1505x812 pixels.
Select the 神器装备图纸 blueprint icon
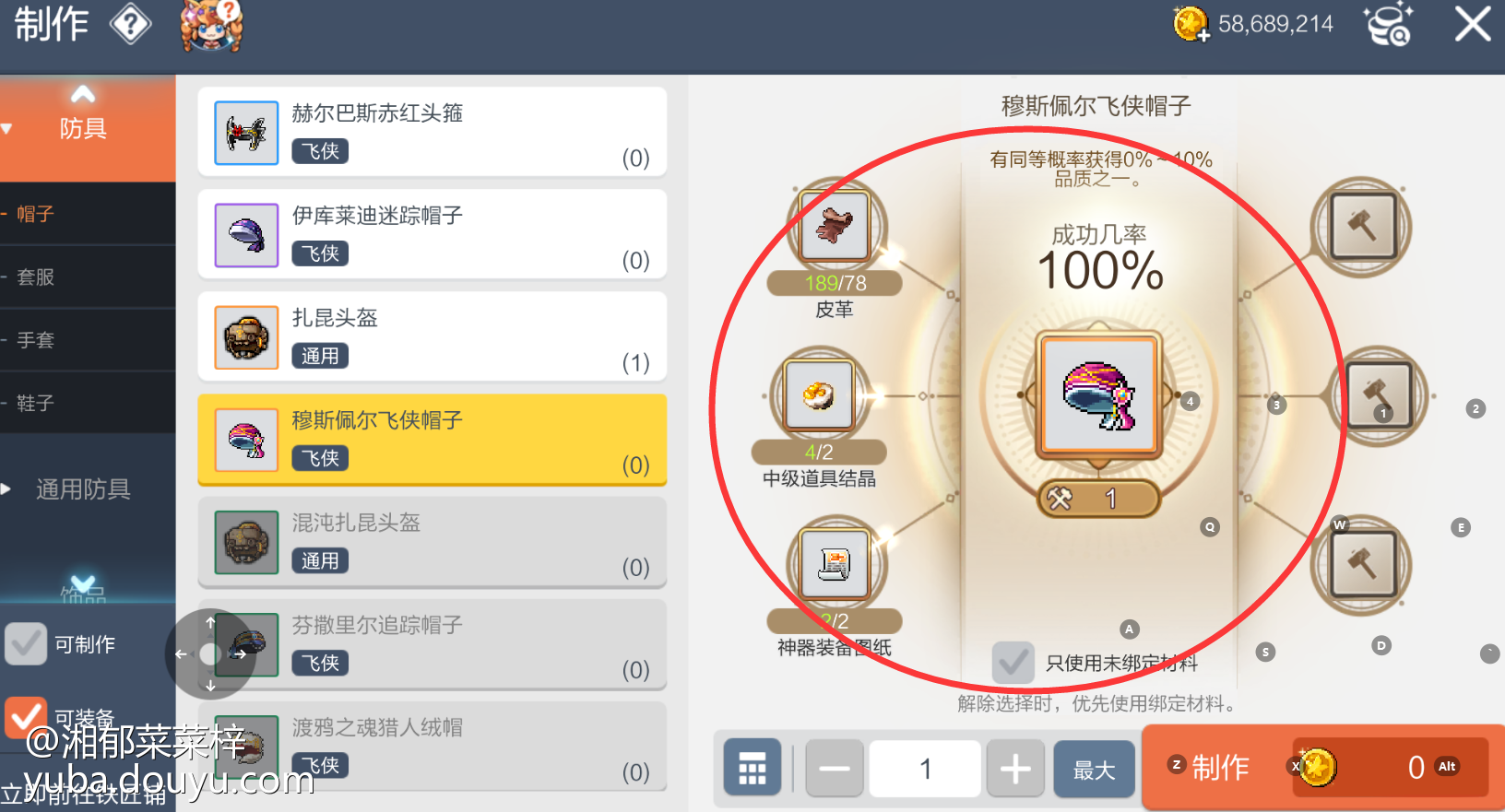click(x=835, y=563)
